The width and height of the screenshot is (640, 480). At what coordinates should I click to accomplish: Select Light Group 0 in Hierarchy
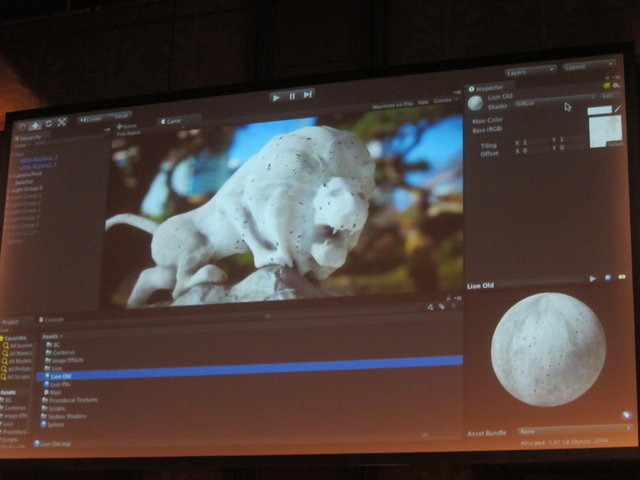point(26,189)
